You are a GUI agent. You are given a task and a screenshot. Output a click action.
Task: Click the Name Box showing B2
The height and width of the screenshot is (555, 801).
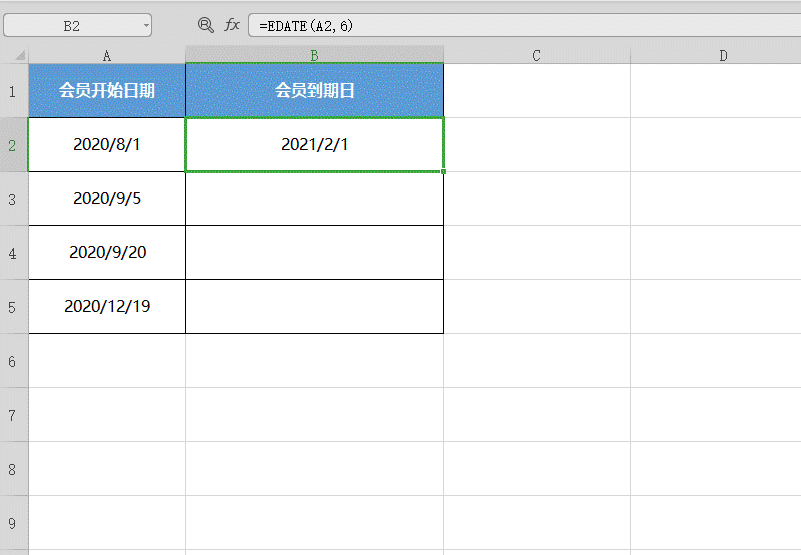click(78, 25)
